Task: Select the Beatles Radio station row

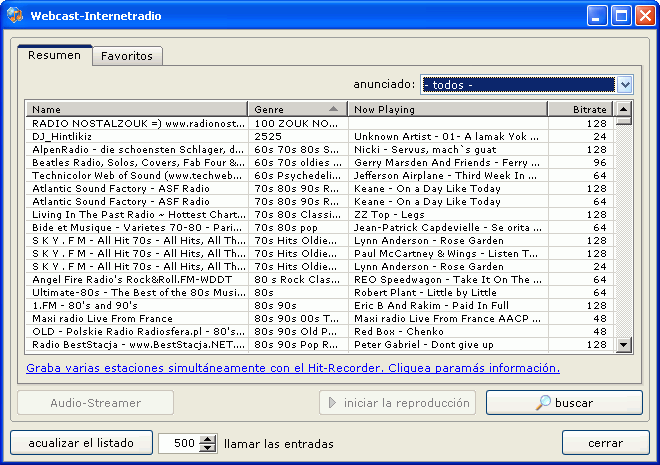Action: 137,162
